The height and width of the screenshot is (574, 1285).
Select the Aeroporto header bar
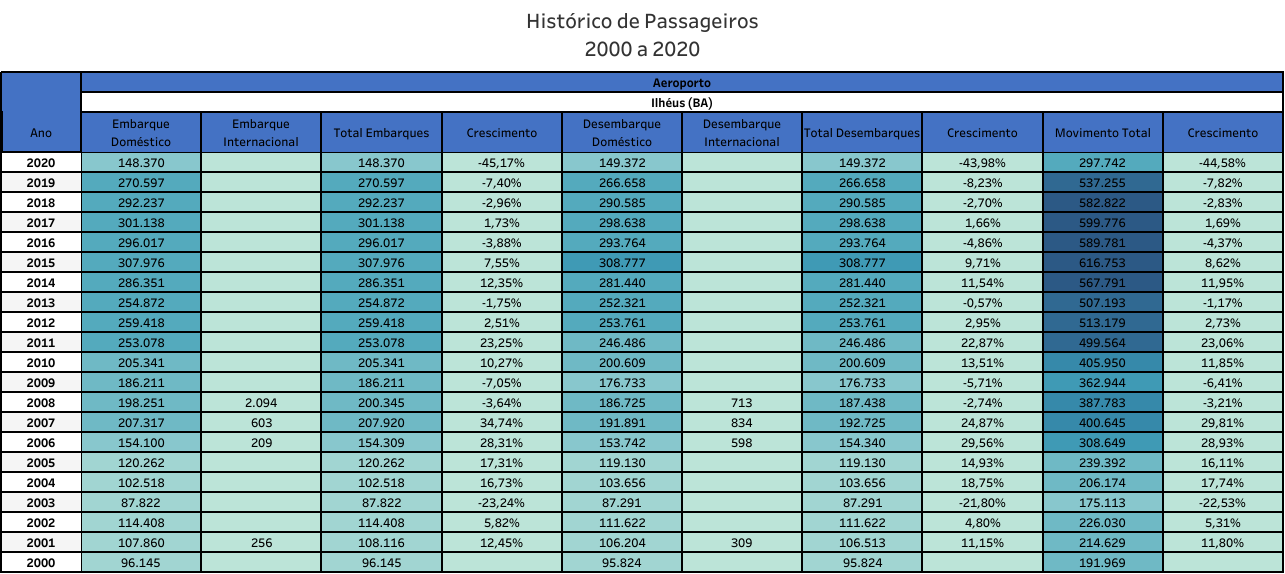pos(682,83)
